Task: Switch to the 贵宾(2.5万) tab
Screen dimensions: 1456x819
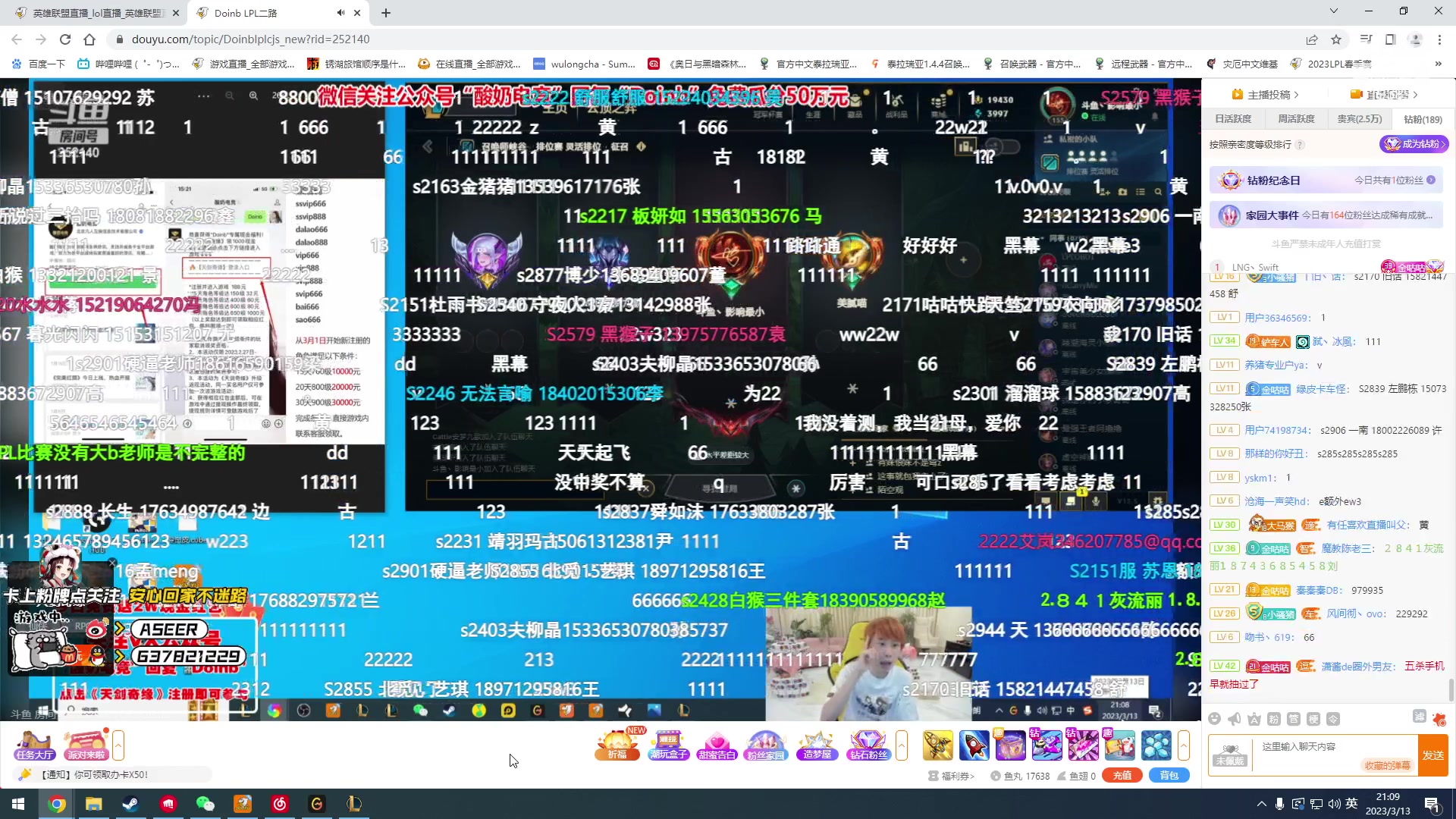Action: tap(1360, 119)
